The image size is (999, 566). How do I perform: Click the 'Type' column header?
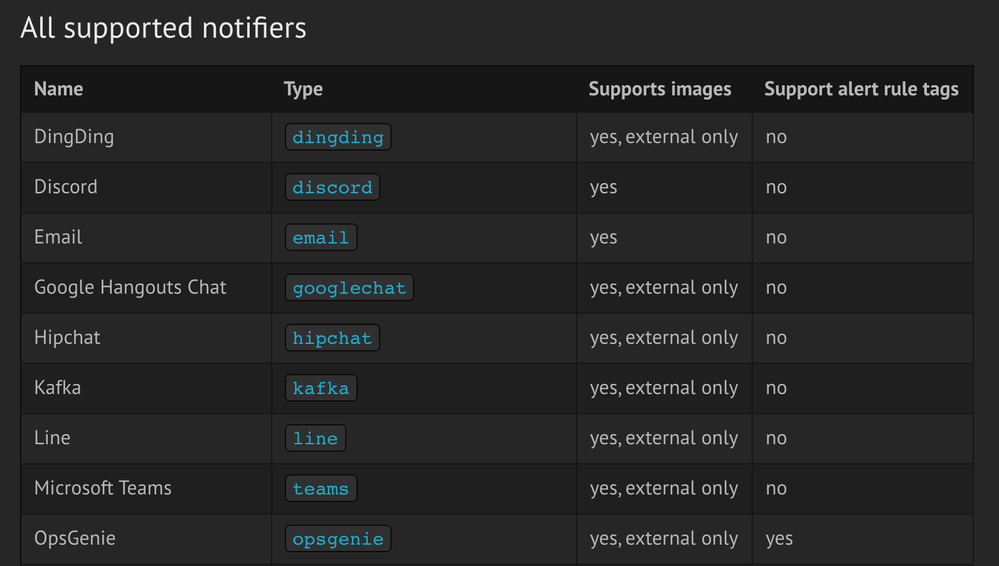point(303,89)
